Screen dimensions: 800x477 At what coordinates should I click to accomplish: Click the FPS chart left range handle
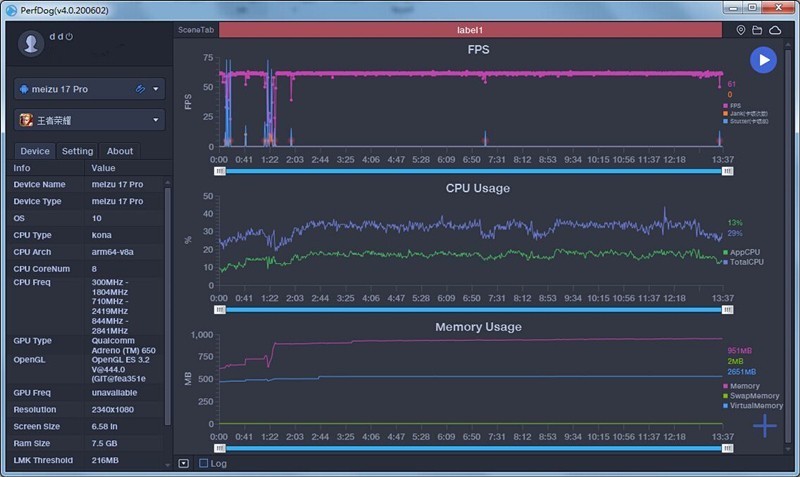(x=220, y=171)
